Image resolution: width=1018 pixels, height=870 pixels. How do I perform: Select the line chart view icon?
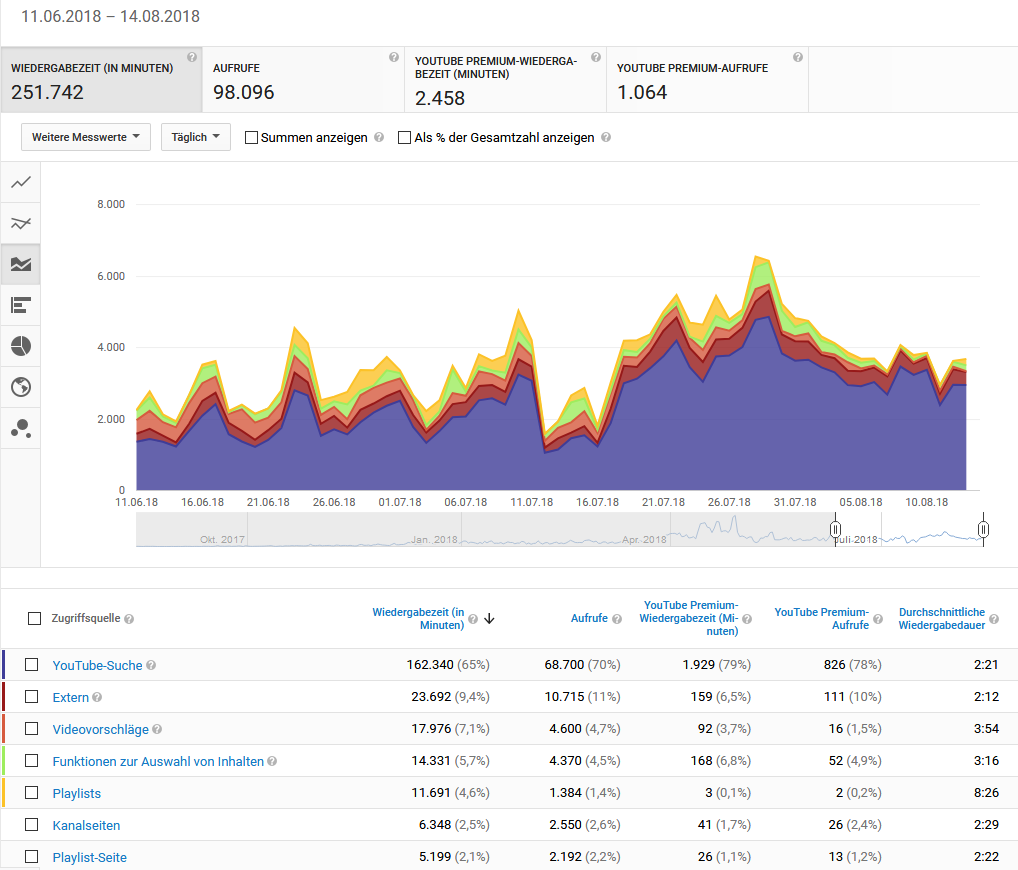pyautogui.click(x=21, y=183)
